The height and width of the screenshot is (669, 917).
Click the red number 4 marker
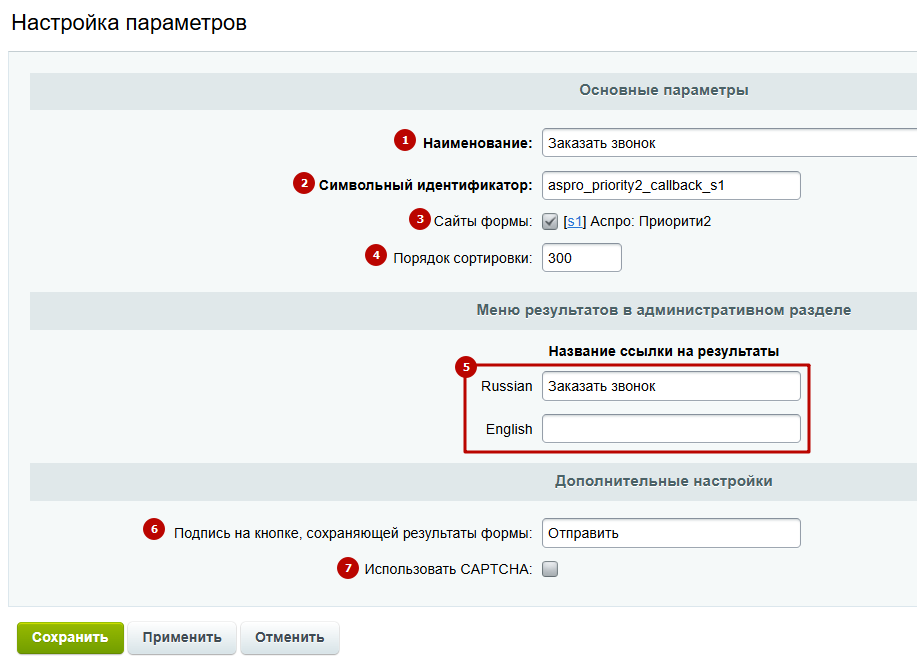tap(376, 255)
